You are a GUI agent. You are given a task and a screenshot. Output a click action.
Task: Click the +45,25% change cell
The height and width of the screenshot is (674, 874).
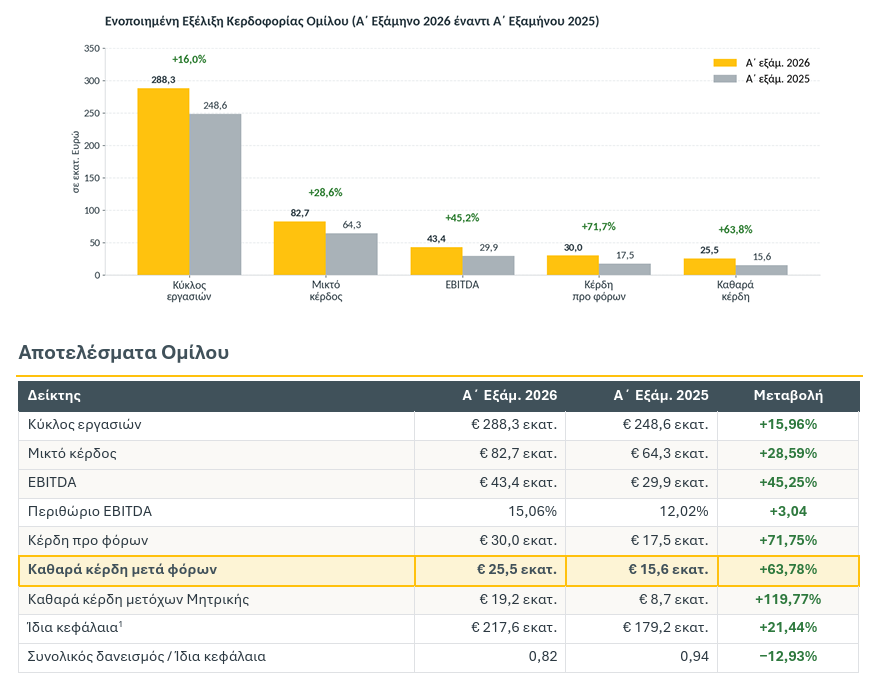788,482
